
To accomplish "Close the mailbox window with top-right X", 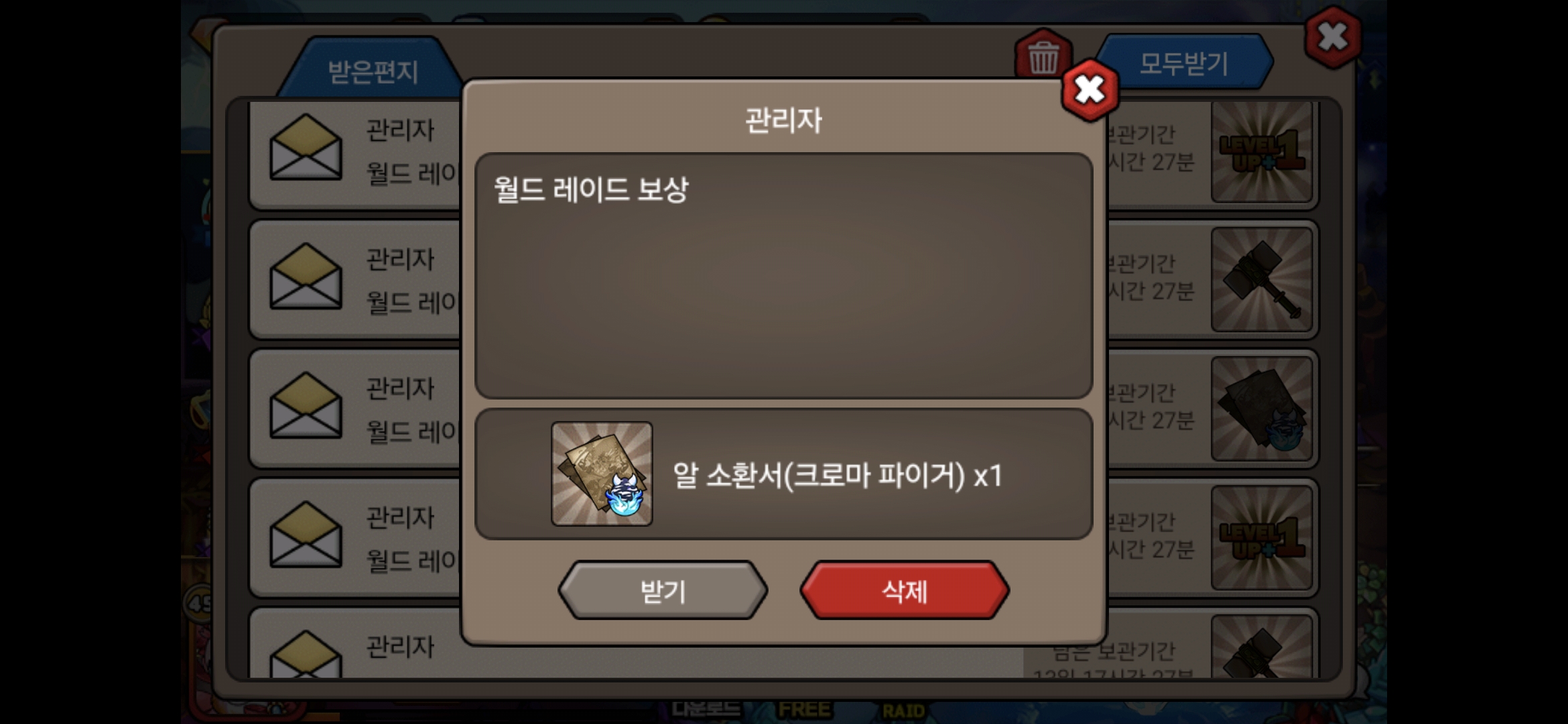I will pyautogui.click(x=1332, y=37).
